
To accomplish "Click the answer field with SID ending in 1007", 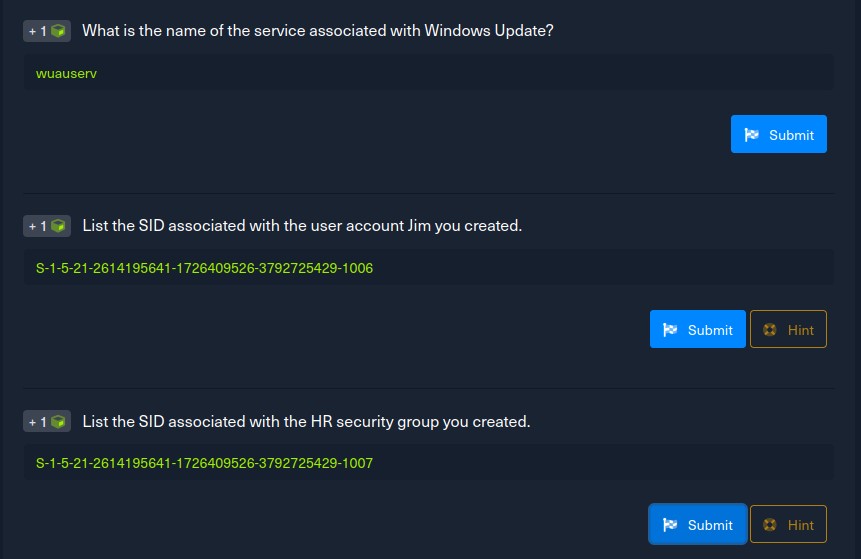I will pos(428,462).
